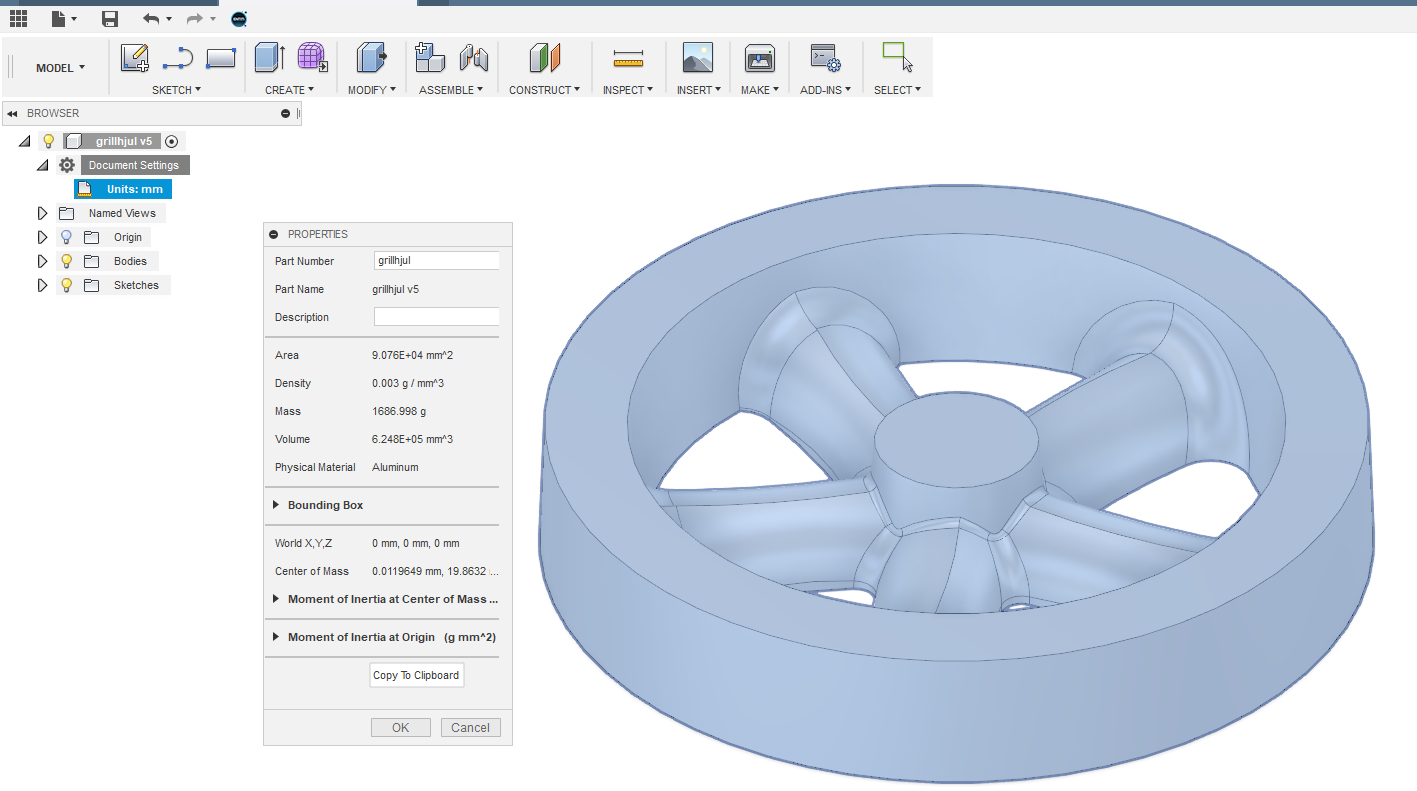
Task: Open the CONSTRUCT menu
Action: pyautogui.click(x=544, y=90)
